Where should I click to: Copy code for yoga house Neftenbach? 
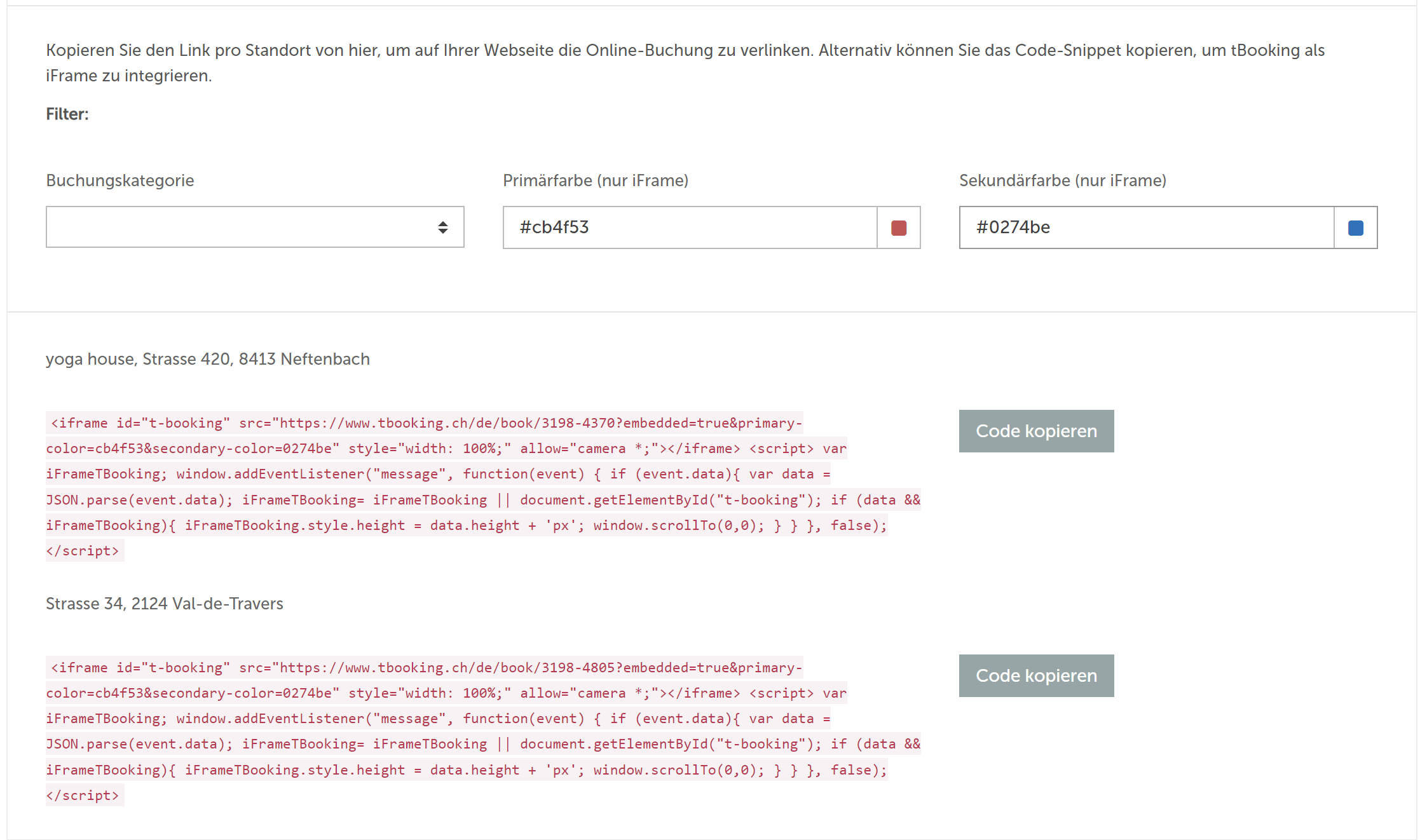click(x=1036, y=431)
